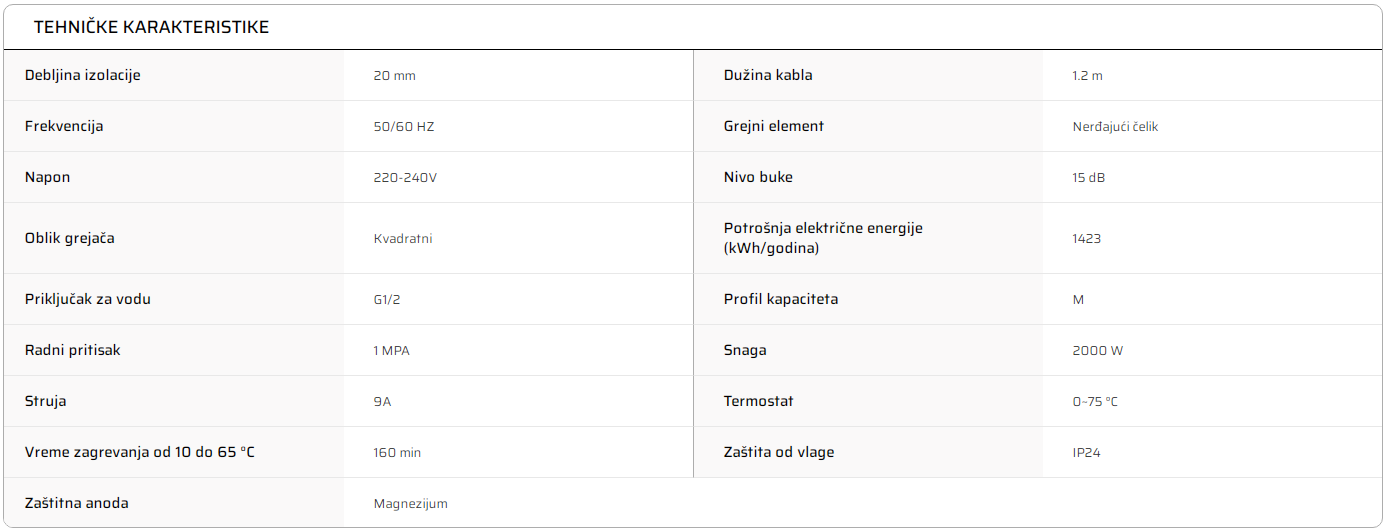Select the Debljina izolacije label
The height and width of the screenshot is (532, 1387).
82,75
